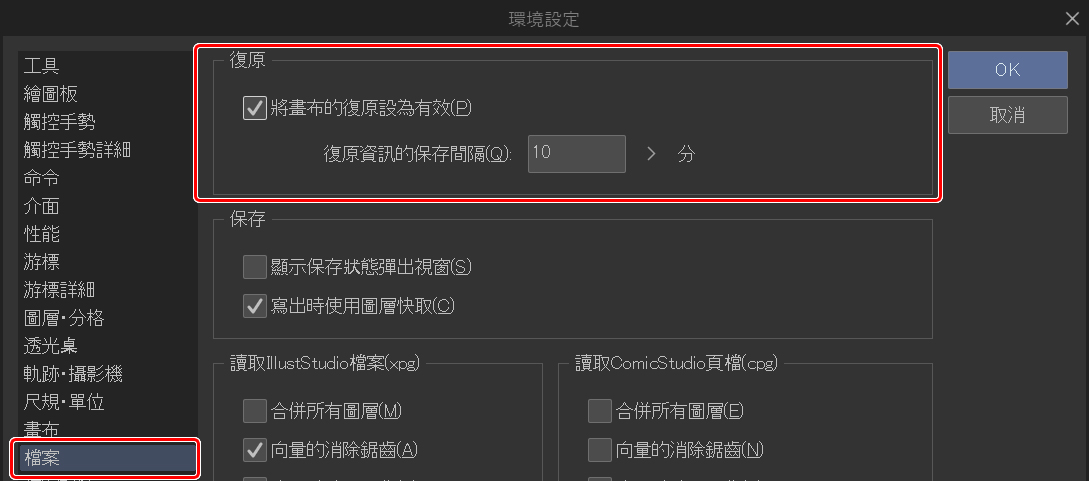Enable 向量的消除鋸齒(N) checkbox
This screenshot has width=1089, height=481.
click(x=599, y=450)
